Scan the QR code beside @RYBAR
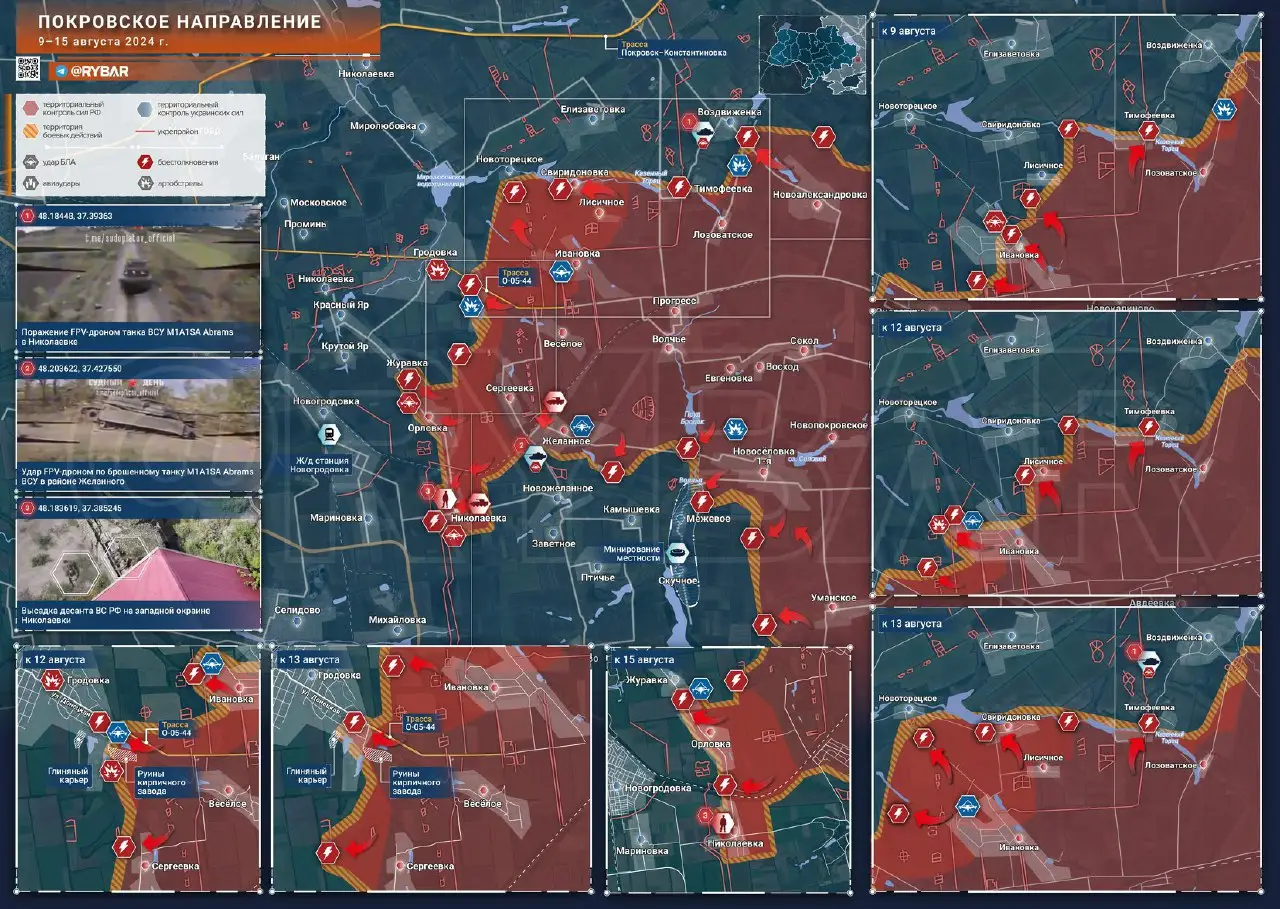 (27, 70)
